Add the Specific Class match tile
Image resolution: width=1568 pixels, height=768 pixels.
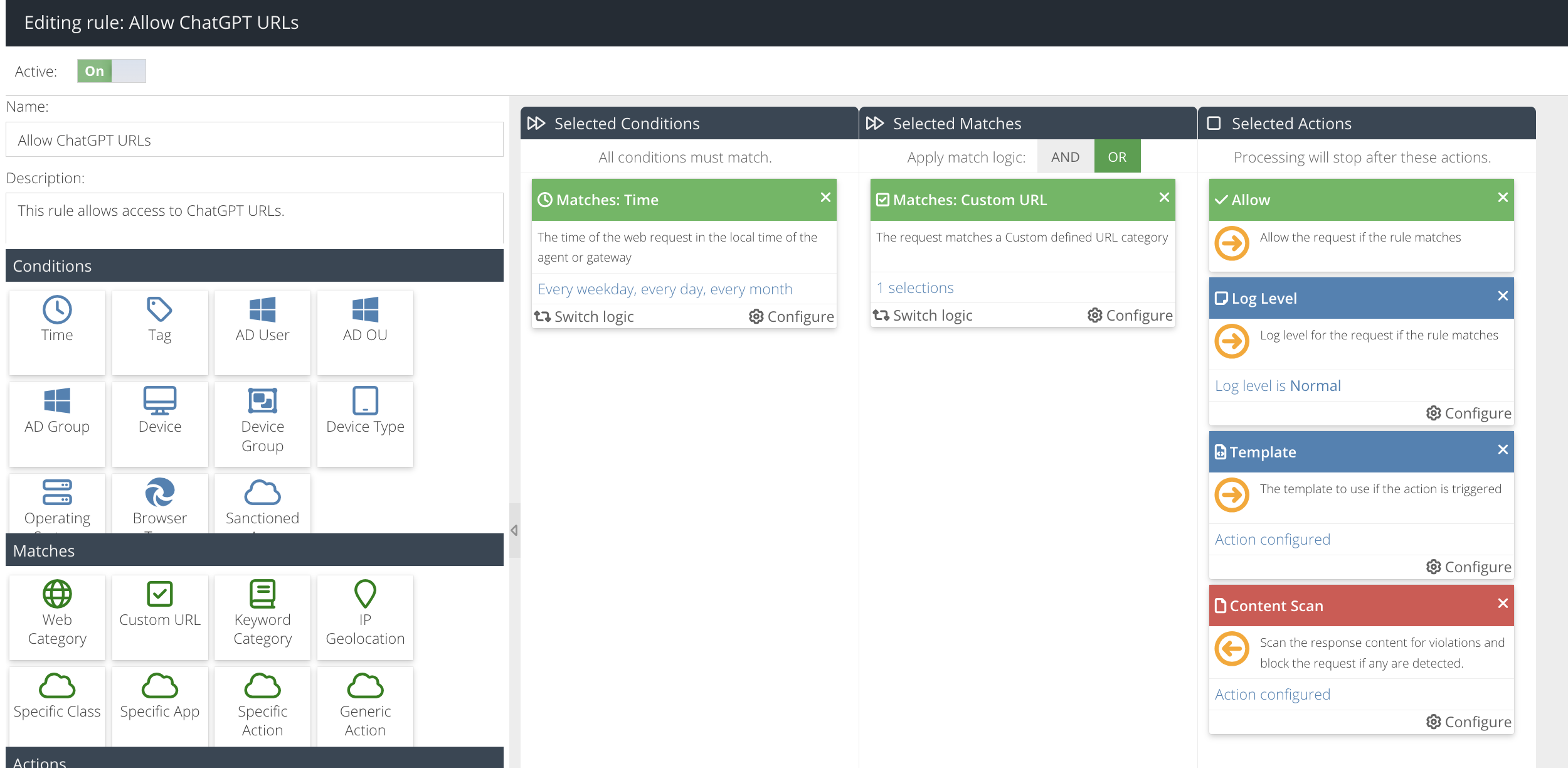click(57, 707)
